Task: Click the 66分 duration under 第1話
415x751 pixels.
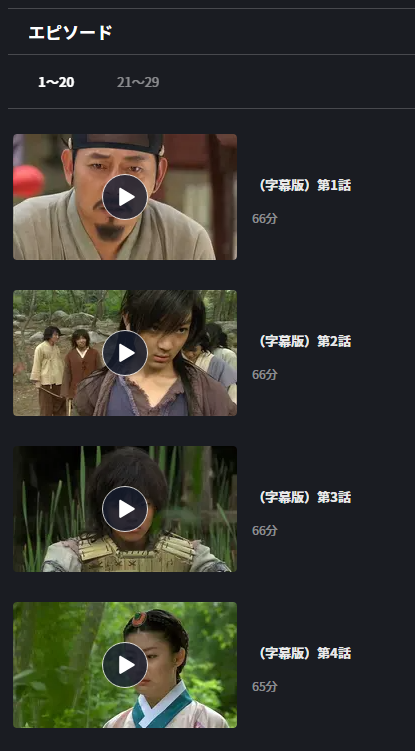Action: [x=265, y=218]
